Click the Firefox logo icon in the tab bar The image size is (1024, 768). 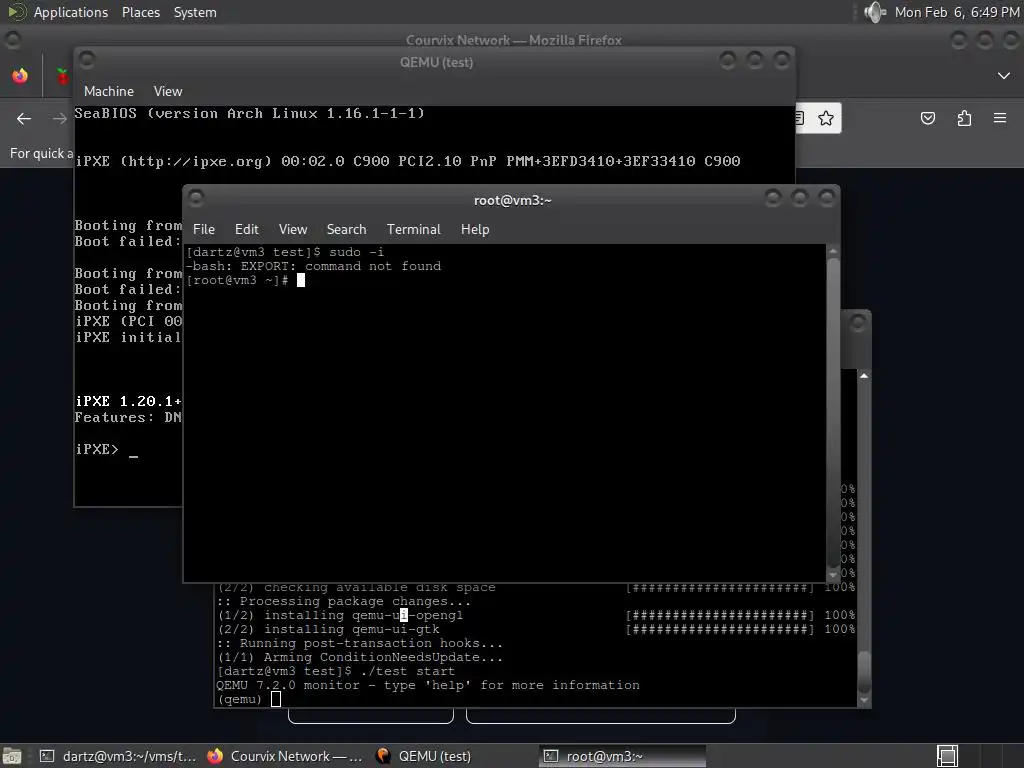tap(20, 76)
